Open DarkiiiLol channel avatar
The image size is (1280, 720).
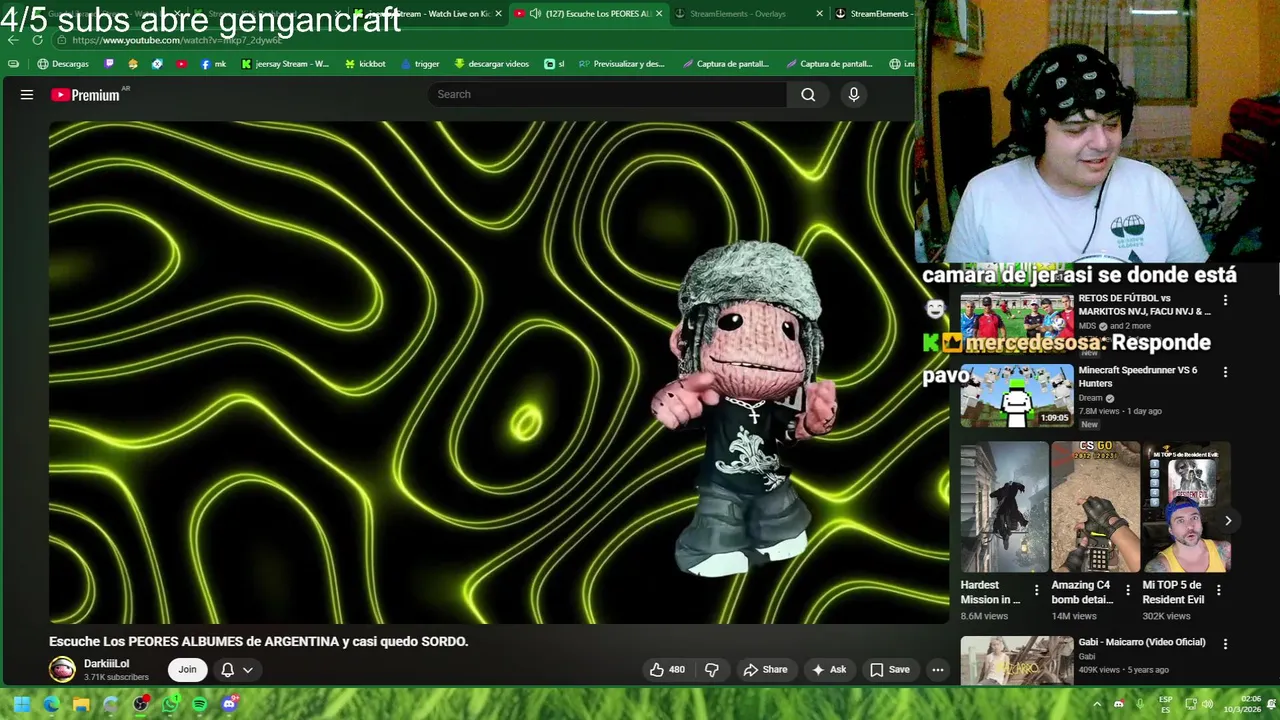click(62, 670)
